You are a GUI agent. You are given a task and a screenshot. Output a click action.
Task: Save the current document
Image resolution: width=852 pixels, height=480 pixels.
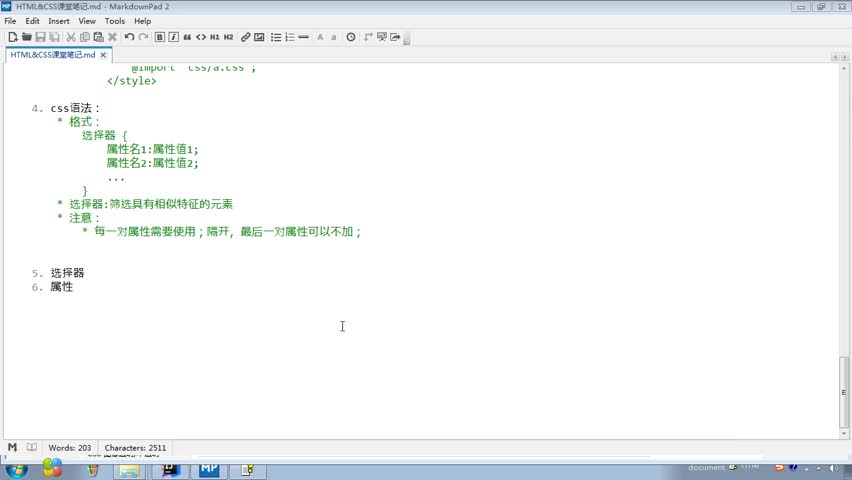(40, 37)
